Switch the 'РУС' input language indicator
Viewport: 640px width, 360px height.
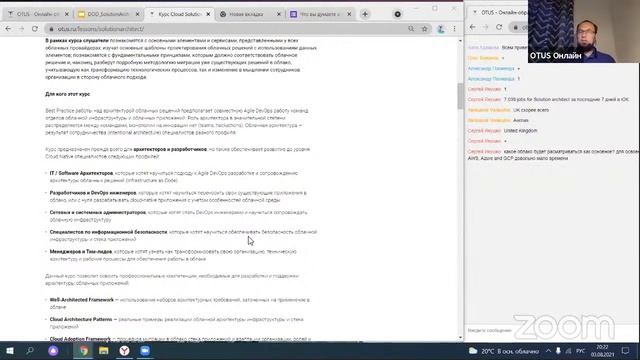(580, 351)
